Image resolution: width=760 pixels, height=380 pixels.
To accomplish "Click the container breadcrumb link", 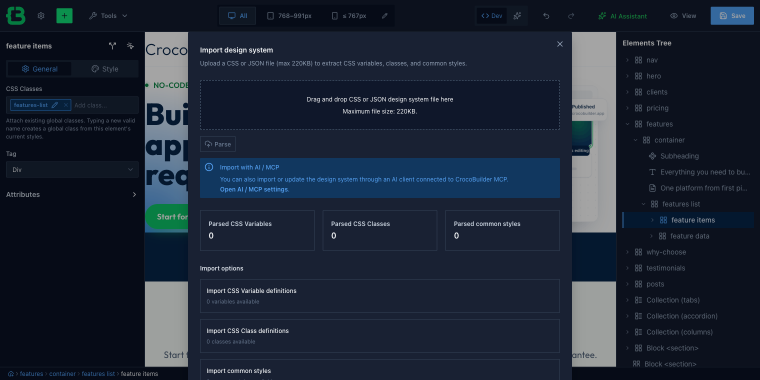I will click(x=62, y=374).
